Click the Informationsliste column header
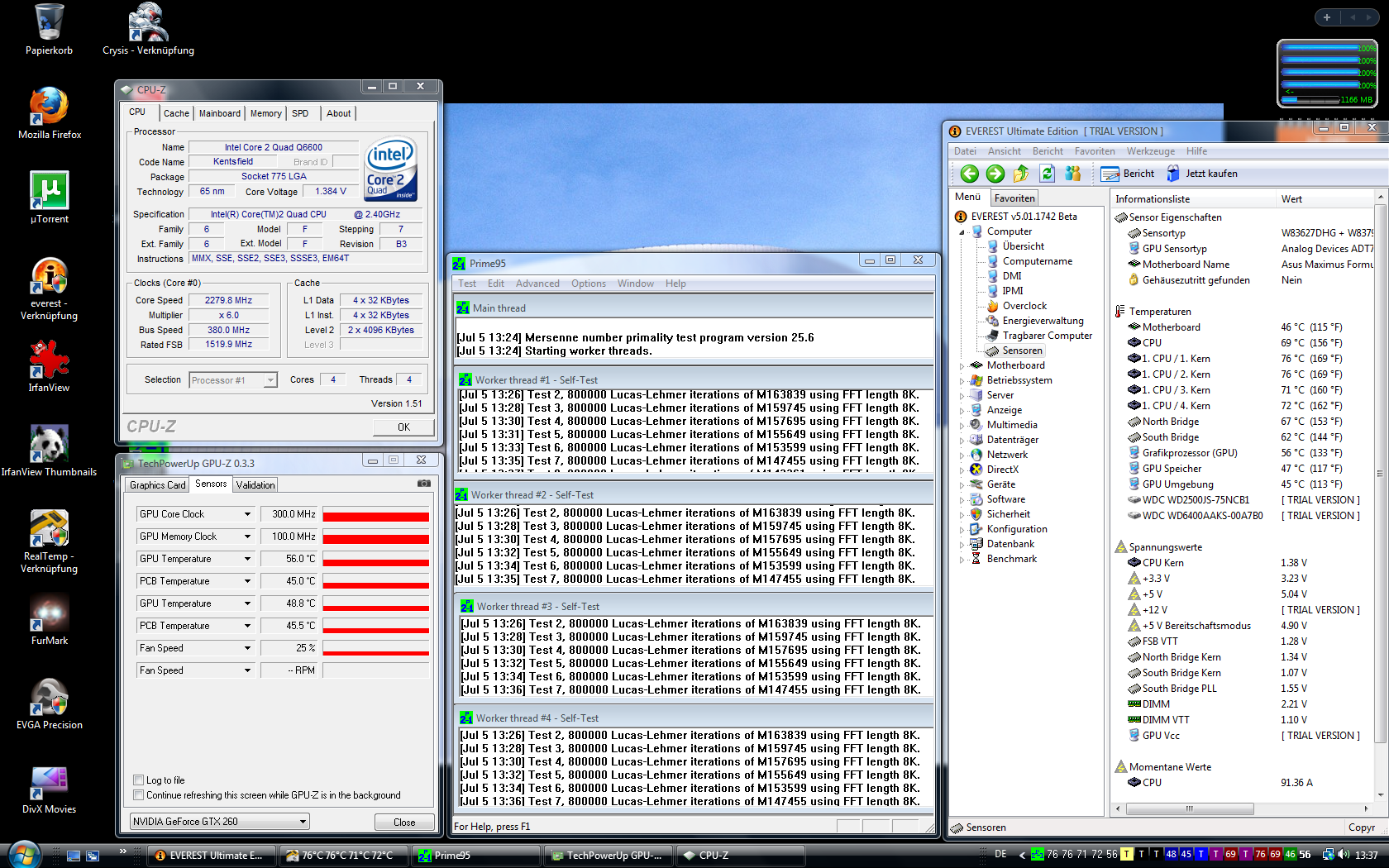 click(x=1193, y=199)
